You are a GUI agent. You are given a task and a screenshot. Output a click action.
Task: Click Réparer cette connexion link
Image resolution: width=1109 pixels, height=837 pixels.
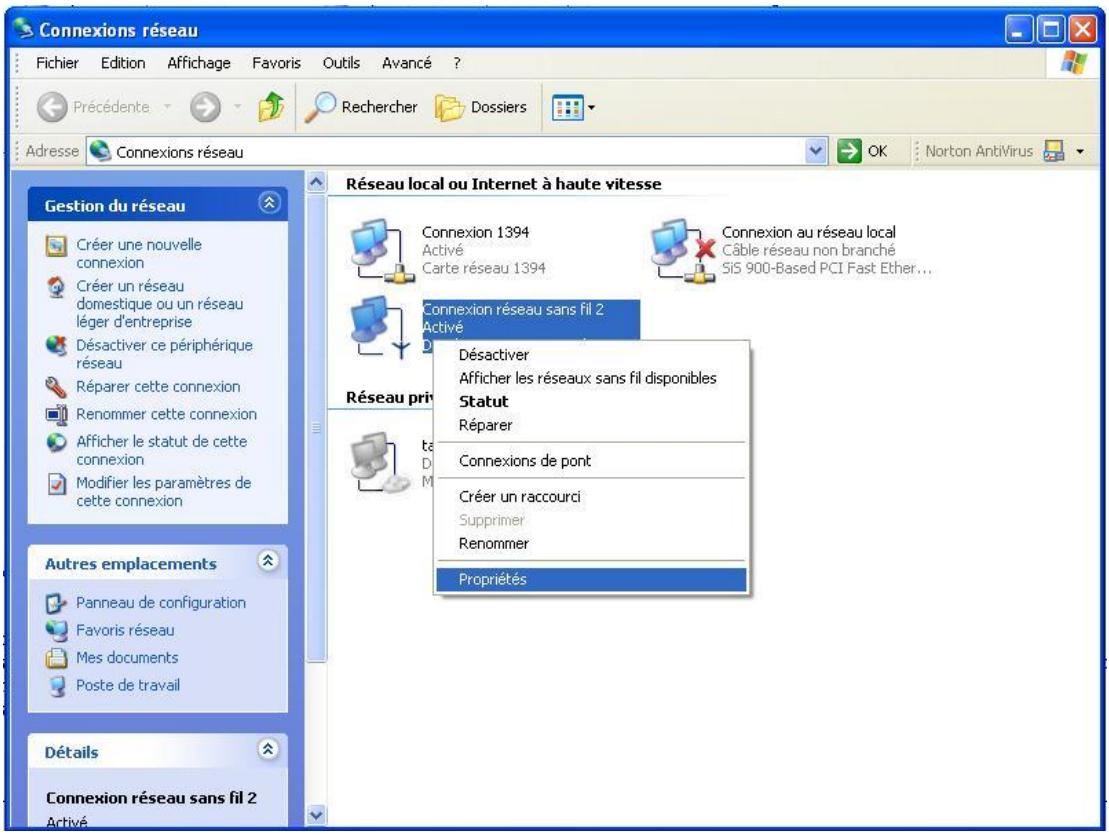click(x=158, y=386)
